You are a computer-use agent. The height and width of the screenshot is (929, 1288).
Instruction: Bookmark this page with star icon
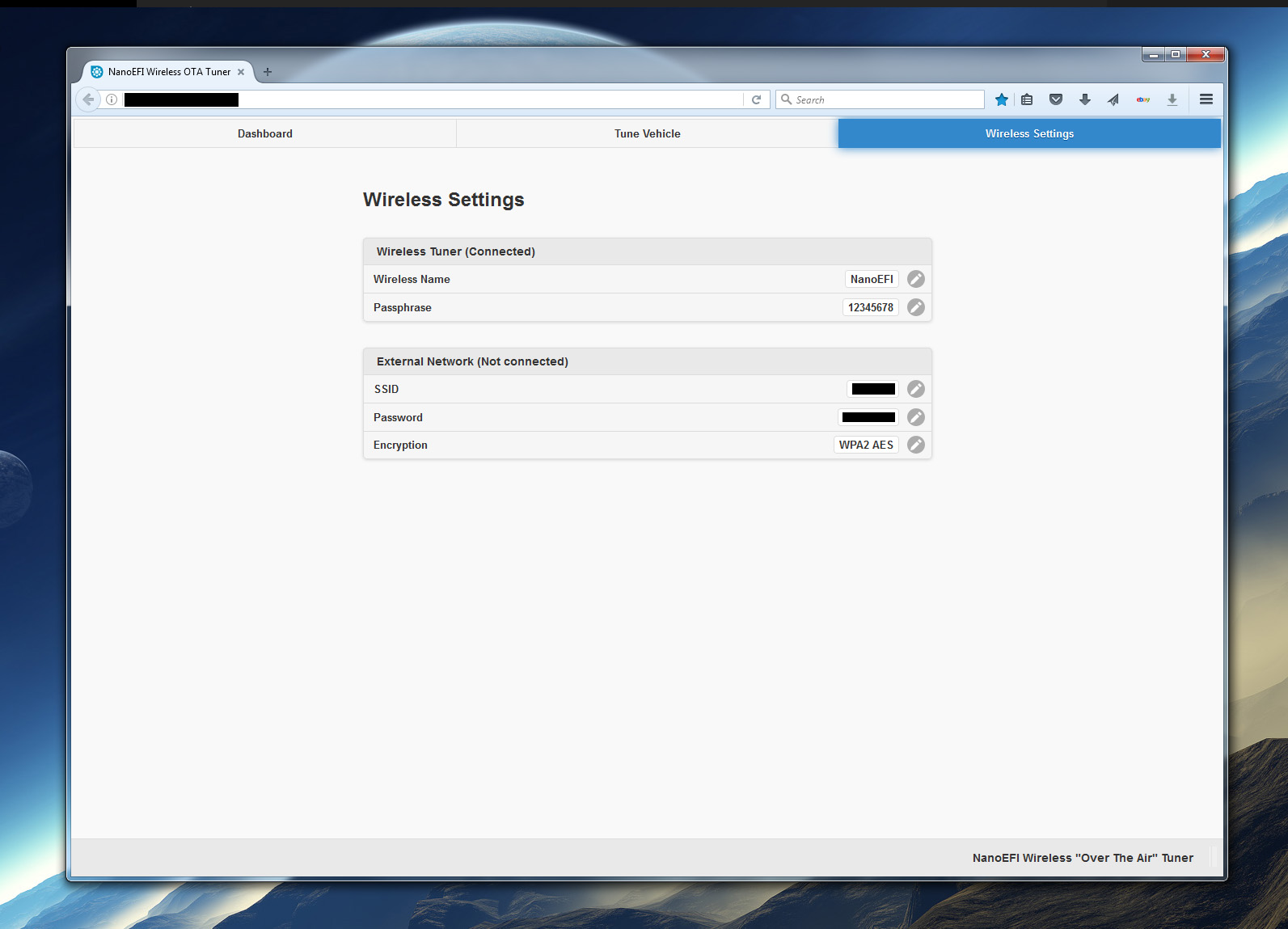click(1002, 99)
